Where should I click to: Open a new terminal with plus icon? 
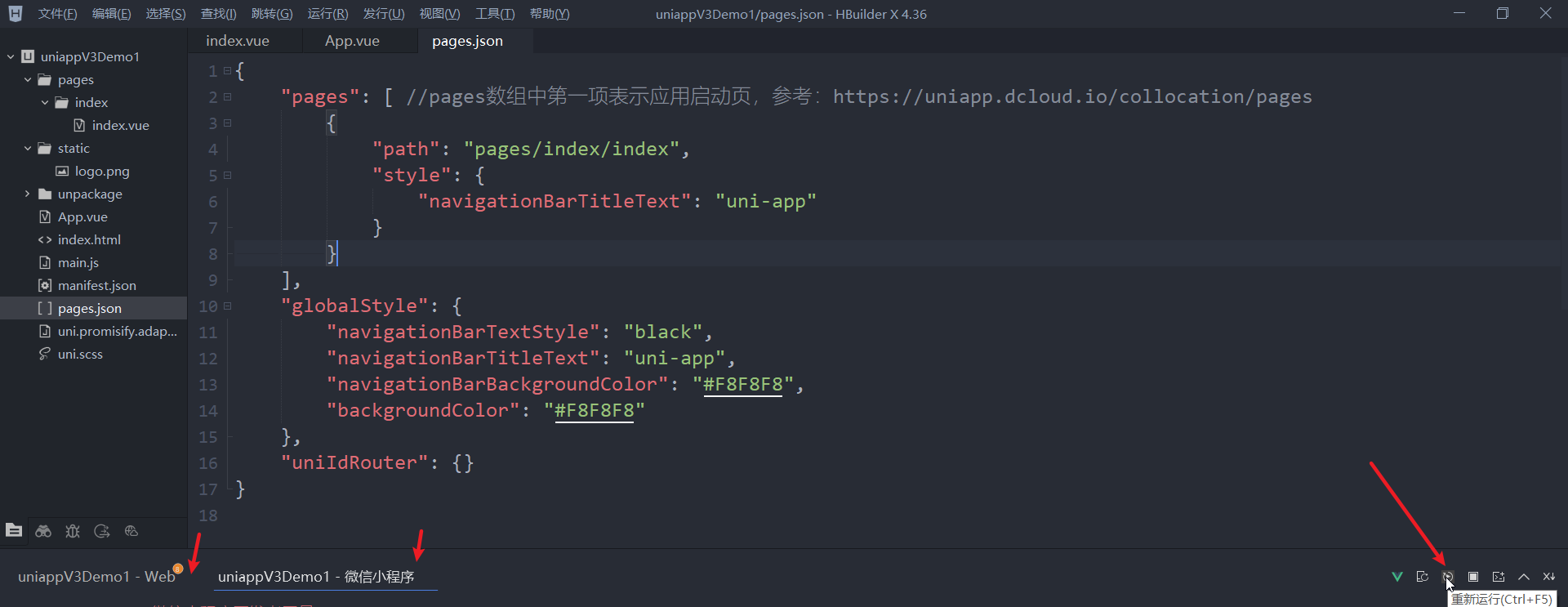(x=1499, y=577)
